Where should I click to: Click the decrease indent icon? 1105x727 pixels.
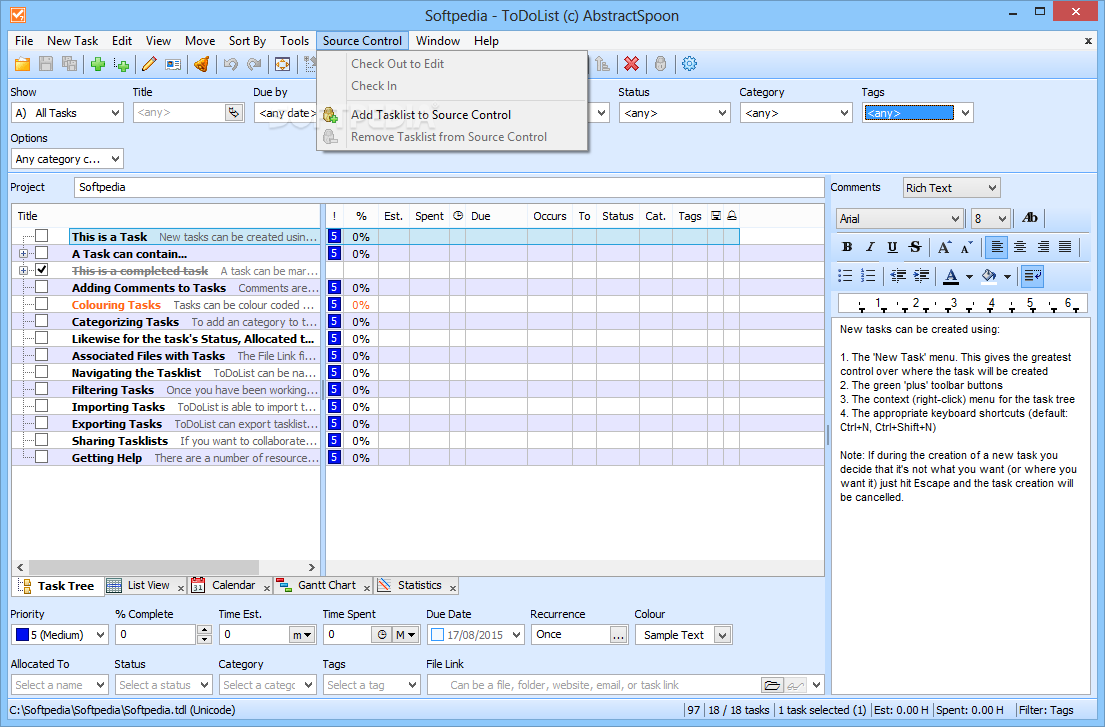(x=898, y=275)
